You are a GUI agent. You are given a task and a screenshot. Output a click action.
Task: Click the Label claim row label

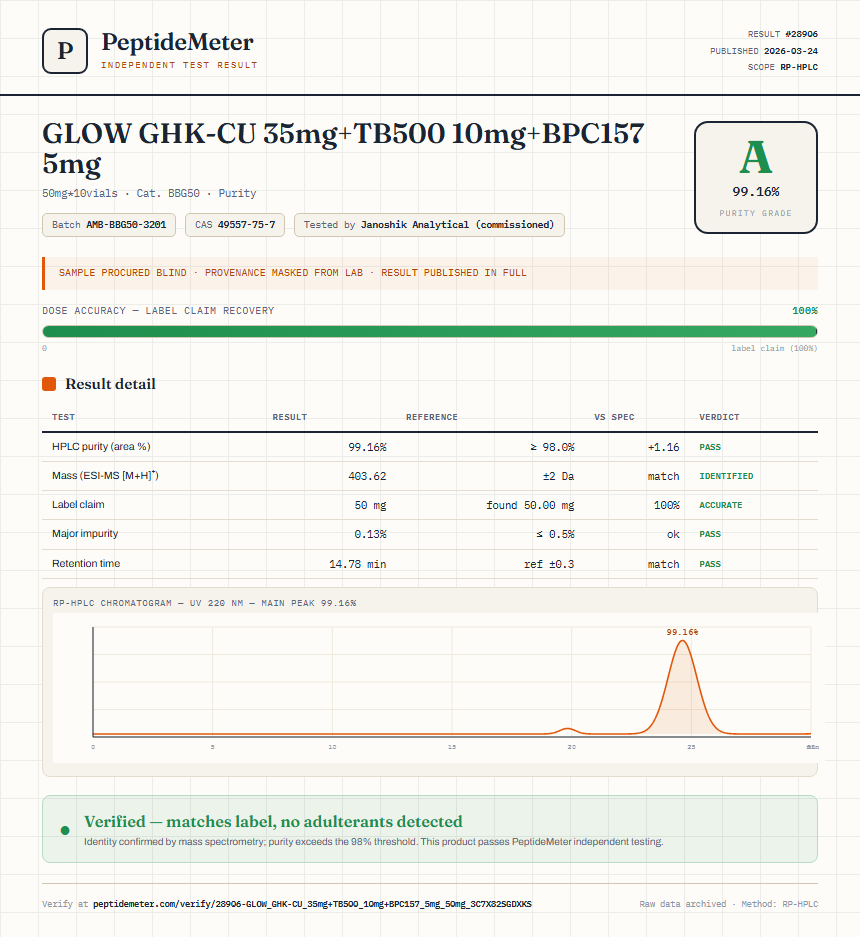[x=78, y=504]
